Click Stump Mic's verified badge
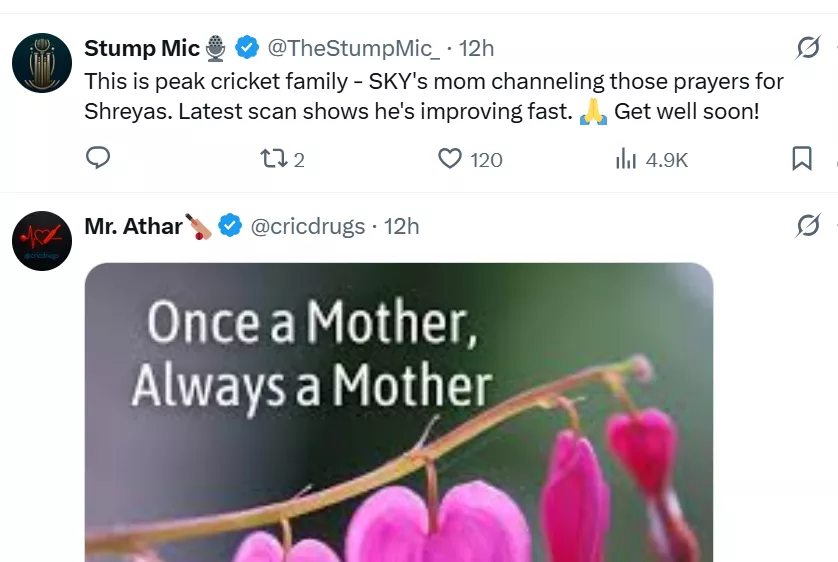838x562 pixels. click(x=247, y=48)
